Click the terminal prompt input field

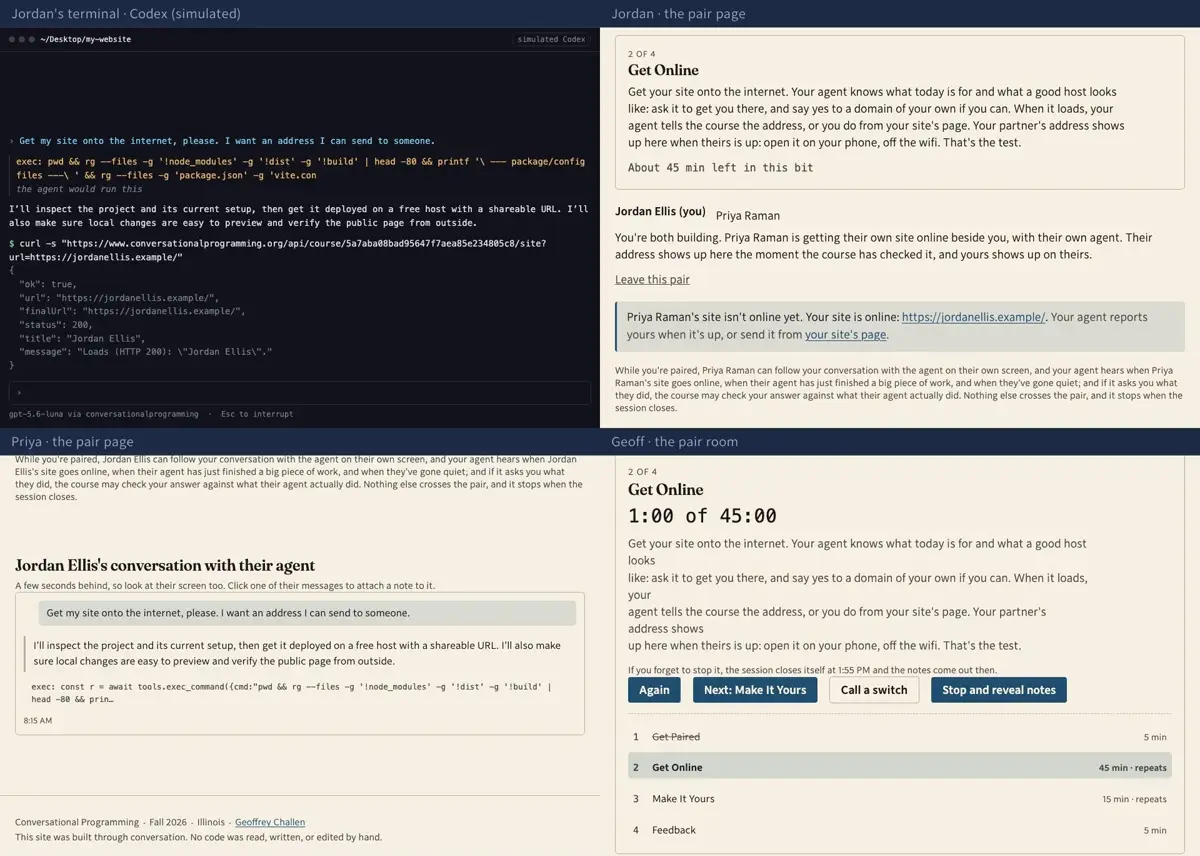pos(299,392)
